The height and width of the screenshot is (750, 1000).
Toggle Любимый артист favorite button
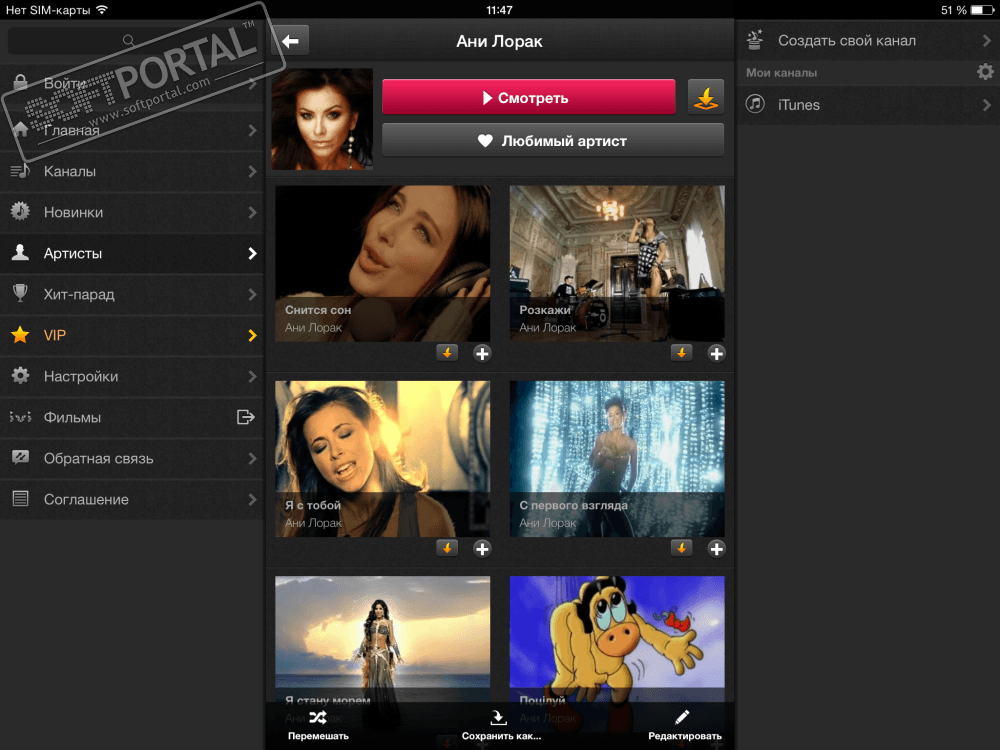(553, 140)
